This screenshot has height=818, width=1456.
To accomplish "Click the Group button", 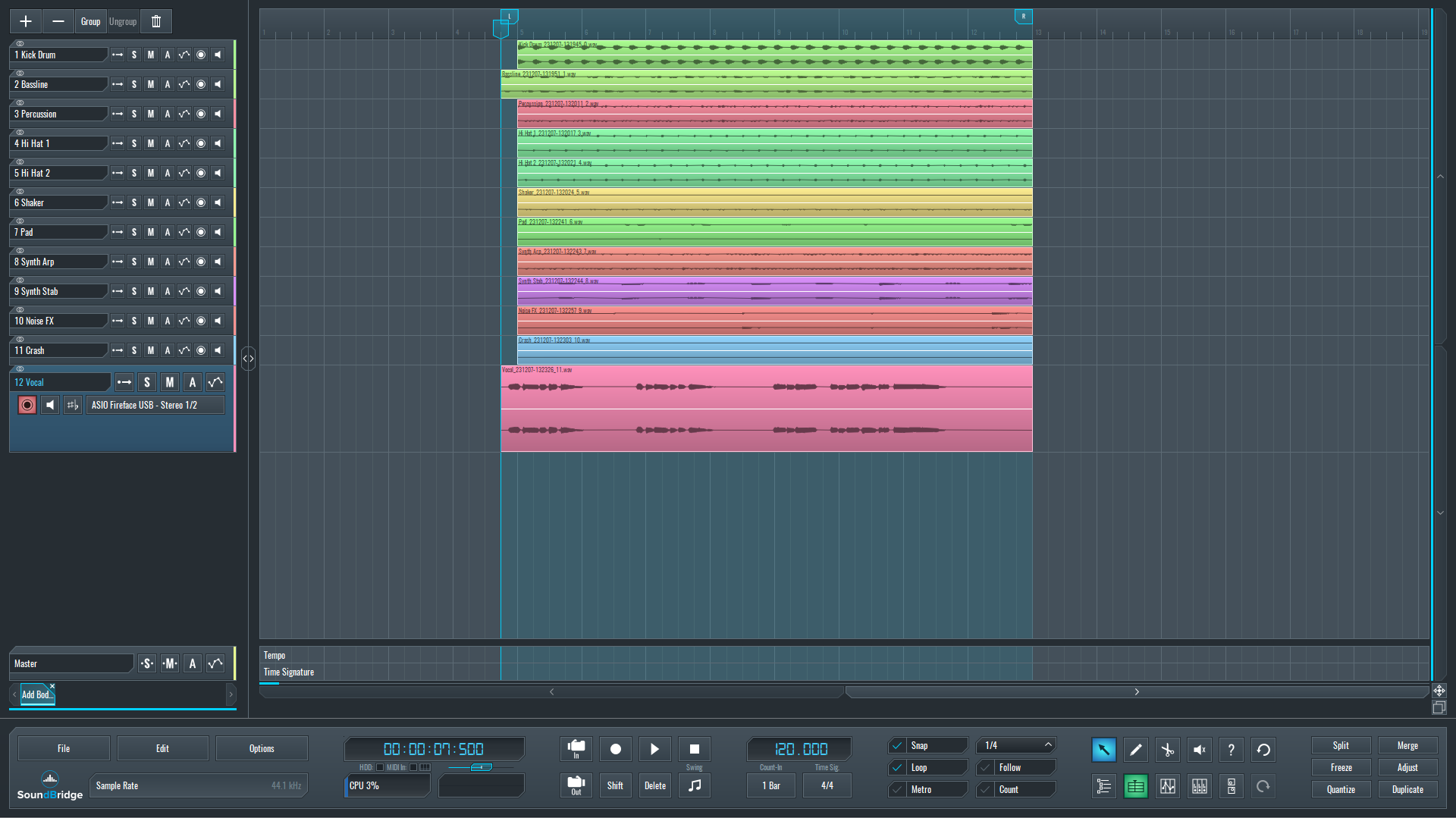I will tap(90, 21).
